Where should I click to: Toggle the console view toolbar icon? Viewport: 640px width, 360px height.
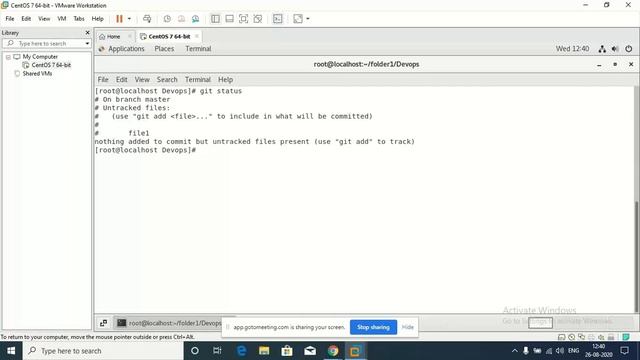click(x=278, y=19)
